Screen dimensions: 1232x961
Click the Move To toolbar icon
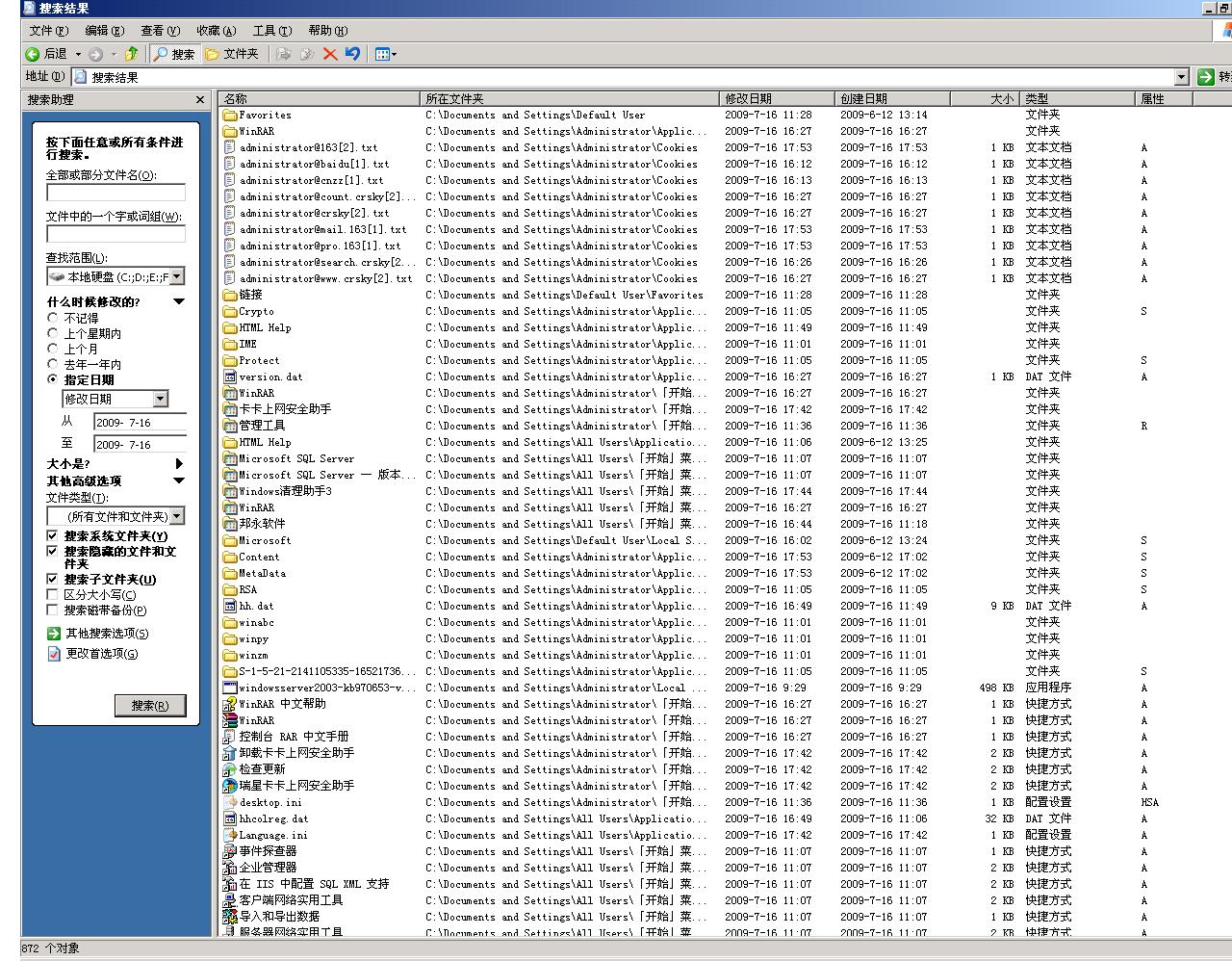284,54
